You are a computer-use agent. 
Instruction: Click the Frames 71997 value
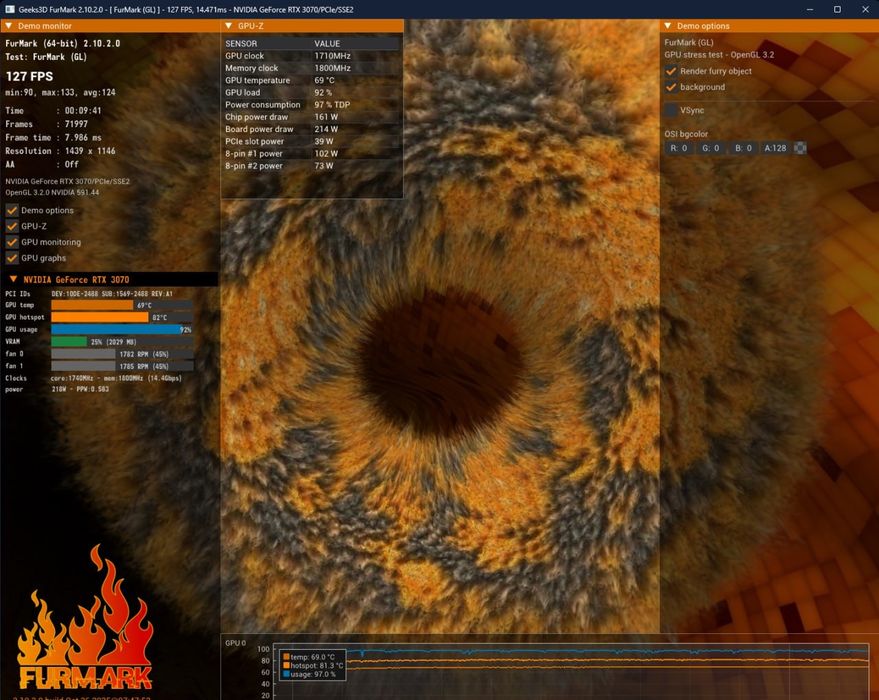point(76,124)
